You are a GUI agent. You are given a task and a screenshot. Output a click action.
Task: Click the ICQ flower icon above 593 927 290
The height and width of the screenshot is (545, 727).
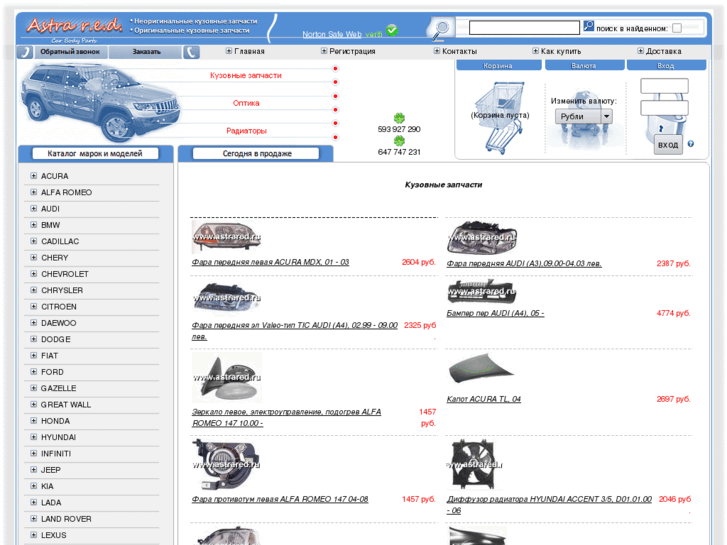(399, 118)
